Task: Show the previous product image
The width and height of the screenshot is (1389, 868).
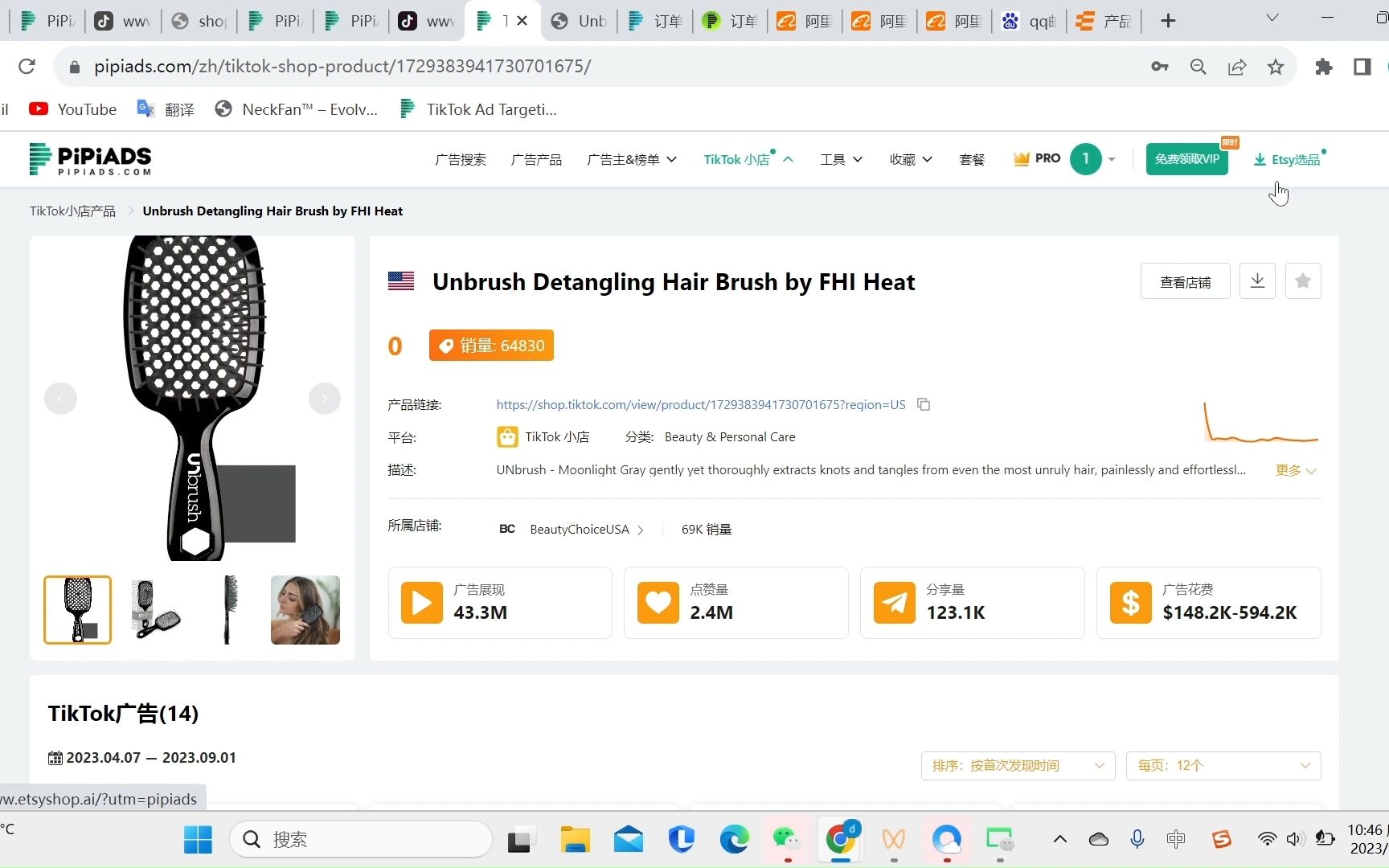Action: click(x=60, y=398)
